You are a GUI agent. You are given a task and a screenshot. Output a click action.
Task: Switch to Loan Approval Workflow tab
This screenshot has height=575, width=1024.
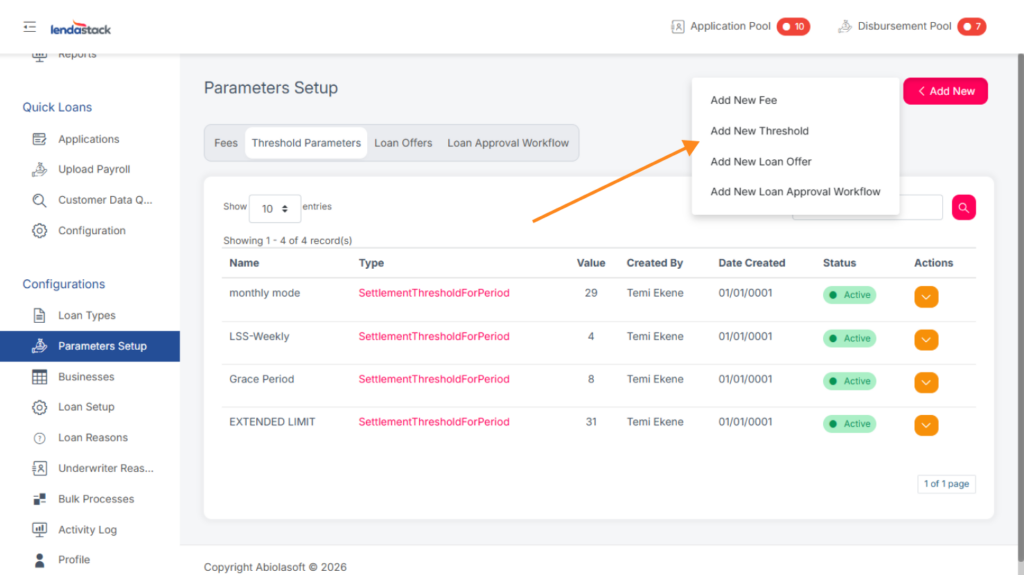coord(508,143)
